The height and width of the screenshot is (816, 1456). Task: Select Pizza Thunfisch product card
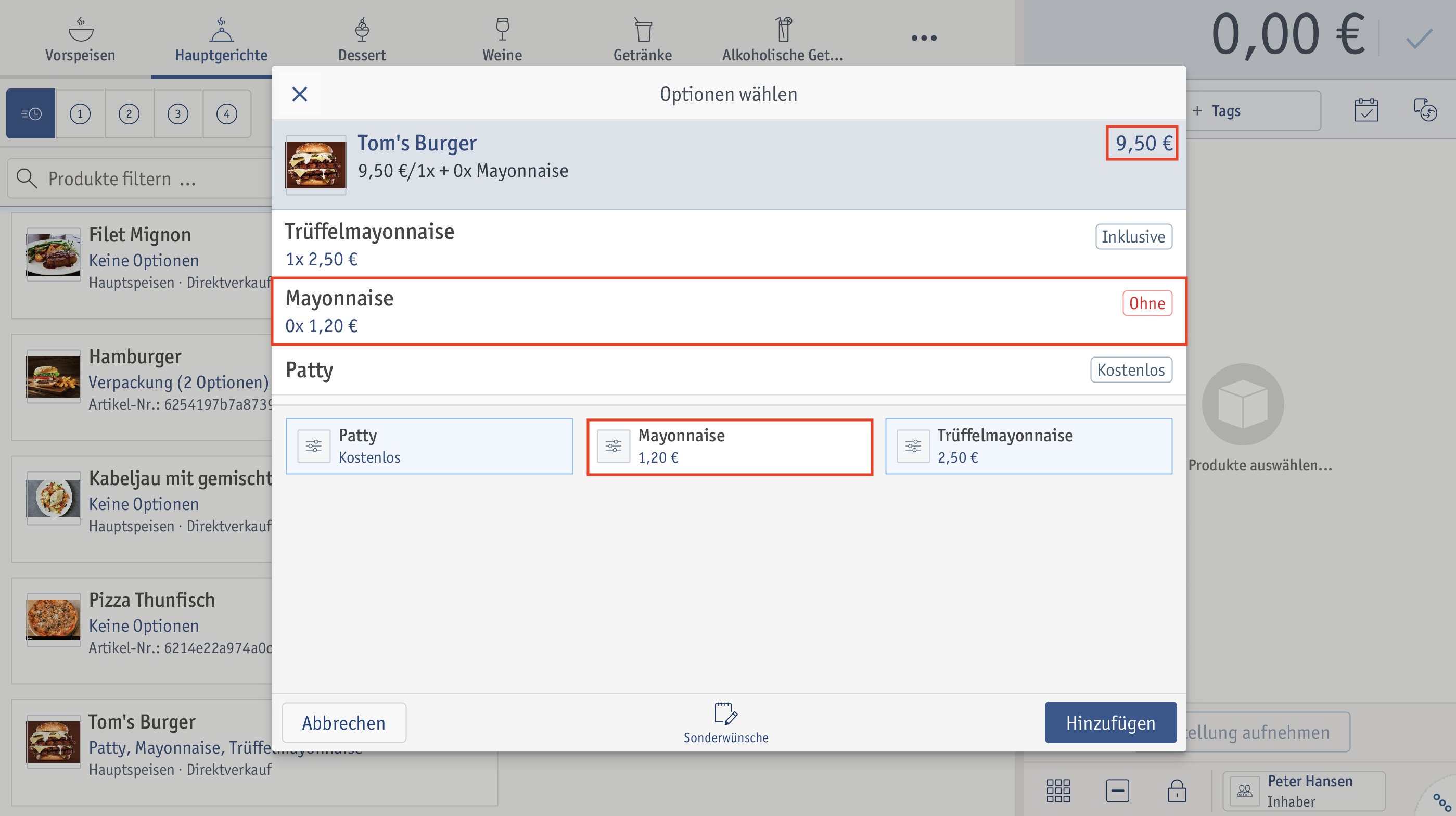(x=142, y=631)
